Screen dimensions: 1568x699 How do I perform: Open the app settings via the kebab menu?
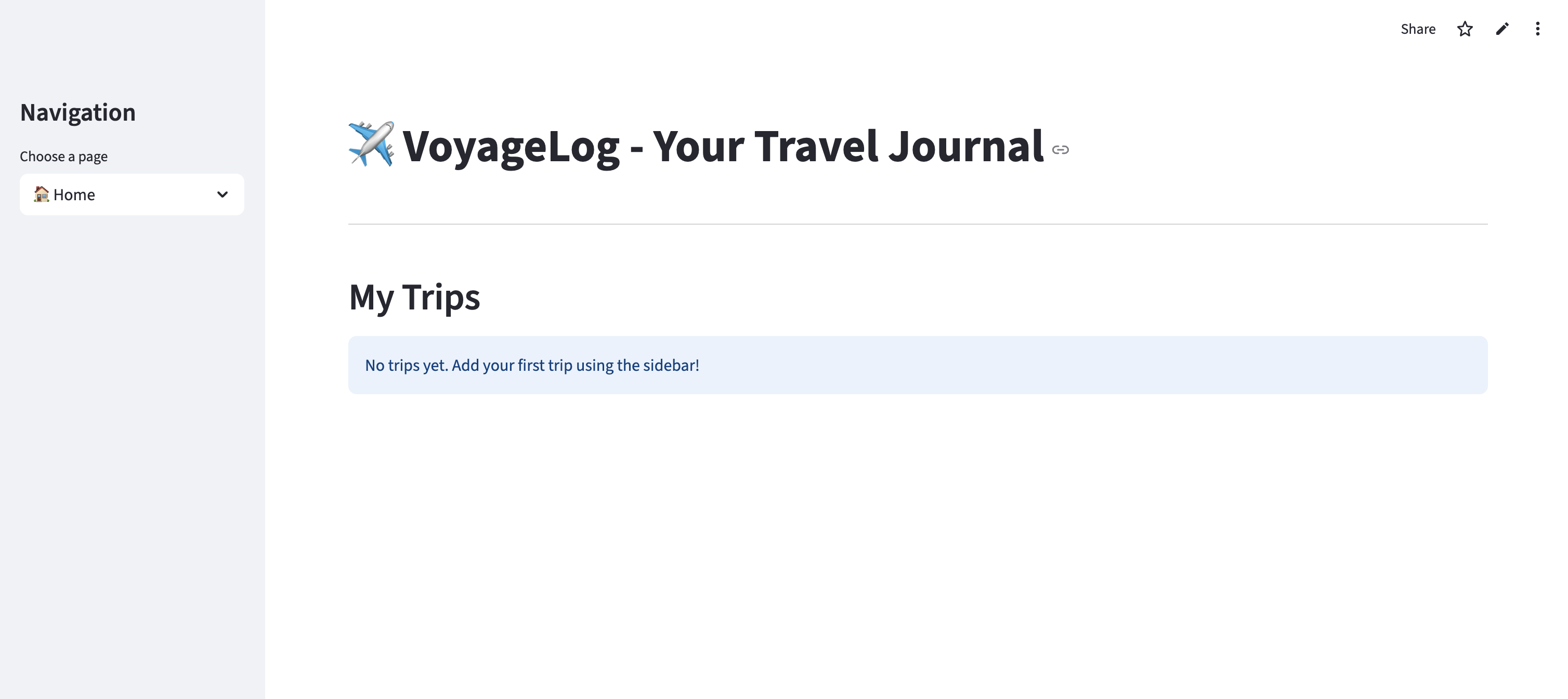coord(1537,29)
